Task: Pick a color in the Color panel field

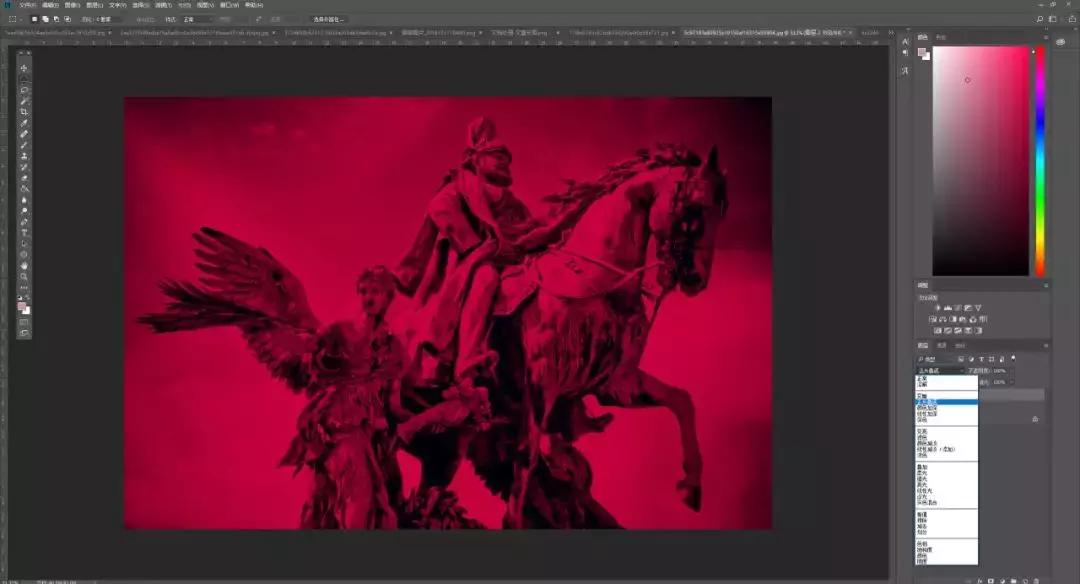Action: point(980,161)
